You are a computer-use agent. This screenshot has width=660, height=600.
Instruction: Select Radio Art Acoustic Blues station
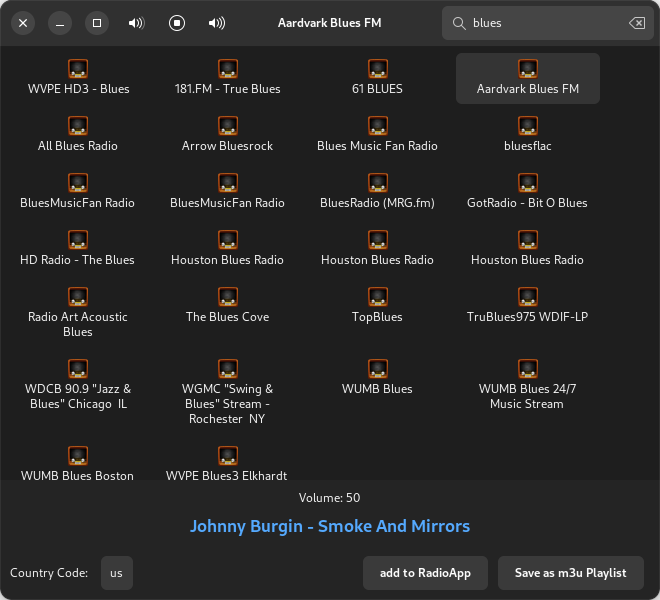click(78, 313)
